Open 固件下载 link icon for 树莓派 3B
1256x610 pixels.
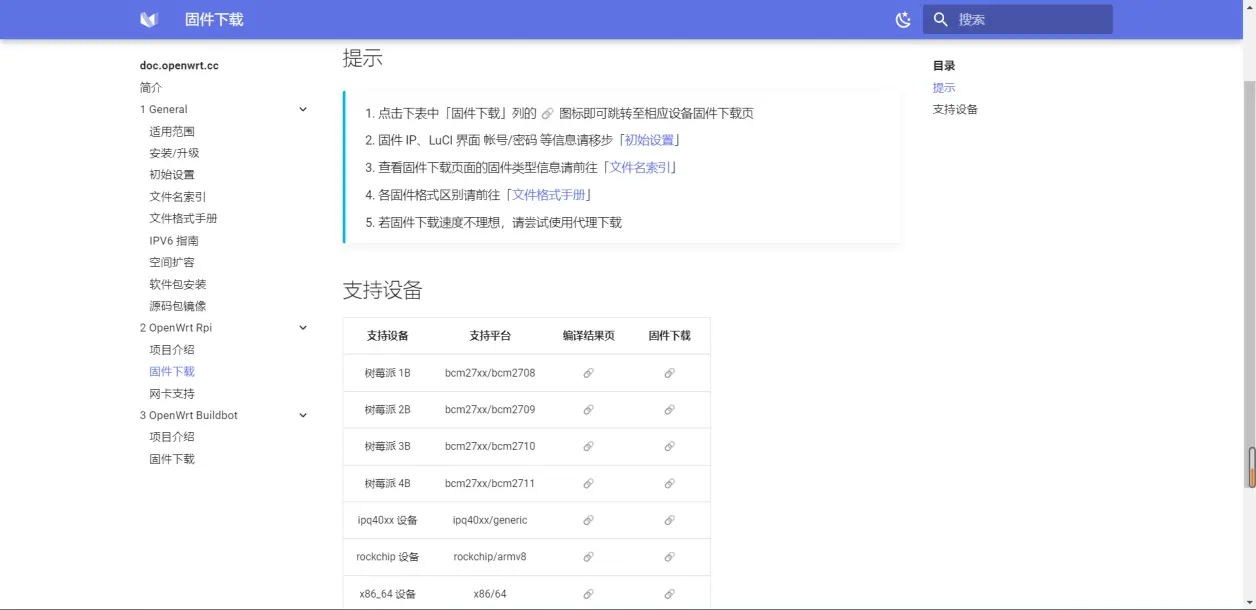669,446
